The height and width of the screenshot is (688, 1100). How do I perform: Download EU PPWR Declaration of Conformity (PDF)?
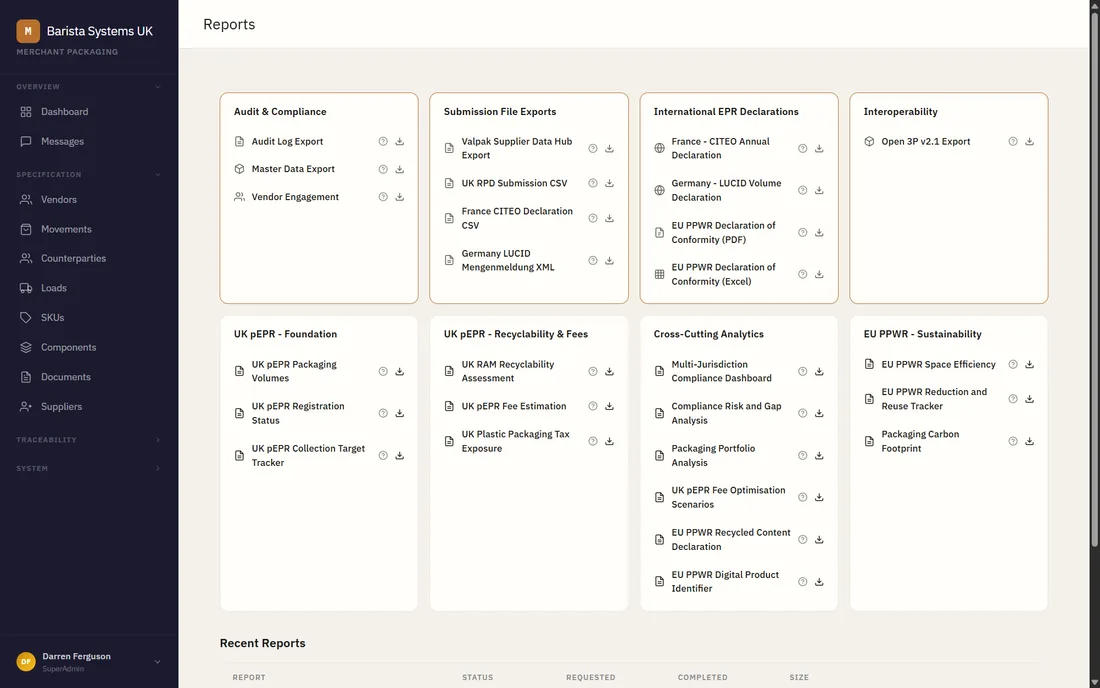coord(819,232)
